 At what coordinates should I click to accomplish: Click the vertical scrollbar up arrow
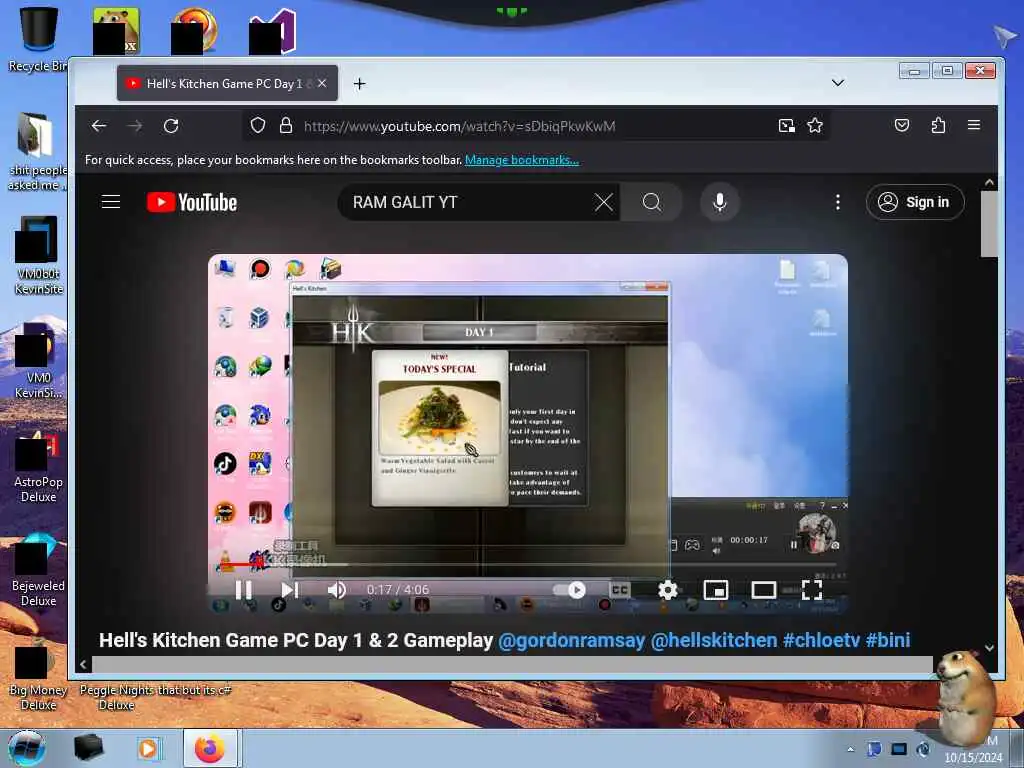click(989, 182)
